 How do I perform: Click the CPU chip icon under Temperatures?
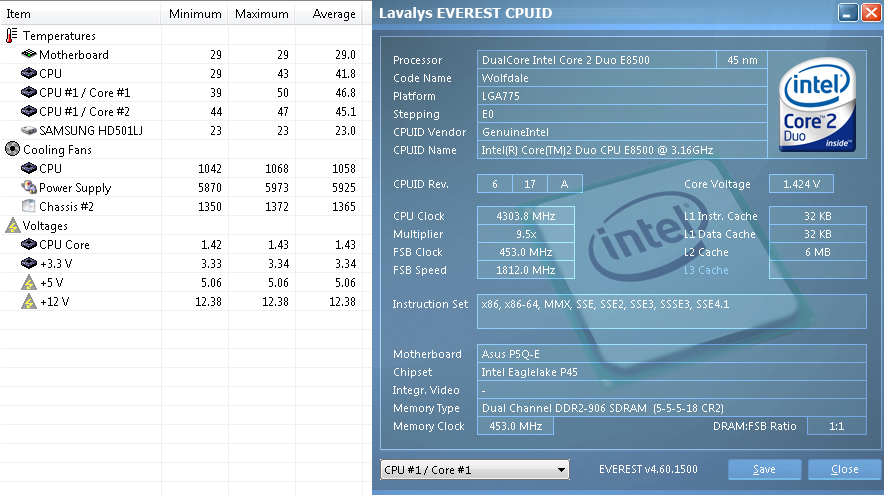click(29, 73)
